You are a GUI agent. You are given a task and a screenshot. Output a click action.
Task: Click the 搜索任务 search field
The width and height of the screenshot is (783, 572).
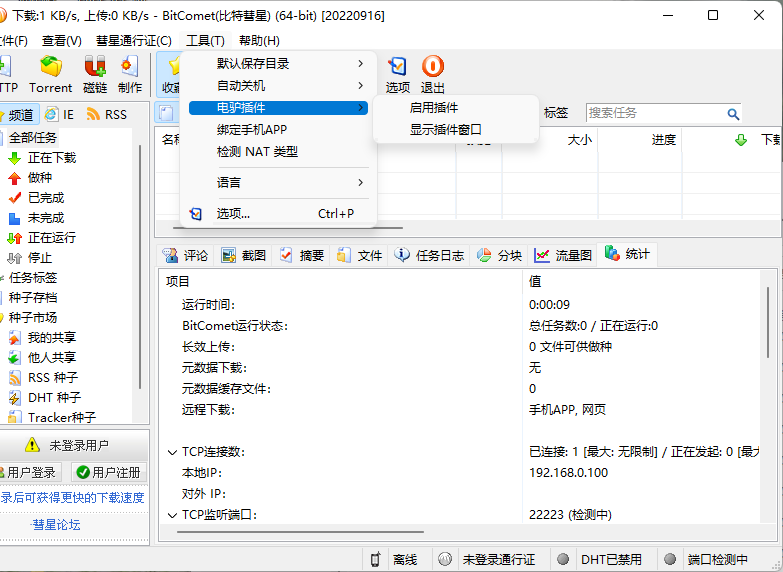tap(656, 113)
